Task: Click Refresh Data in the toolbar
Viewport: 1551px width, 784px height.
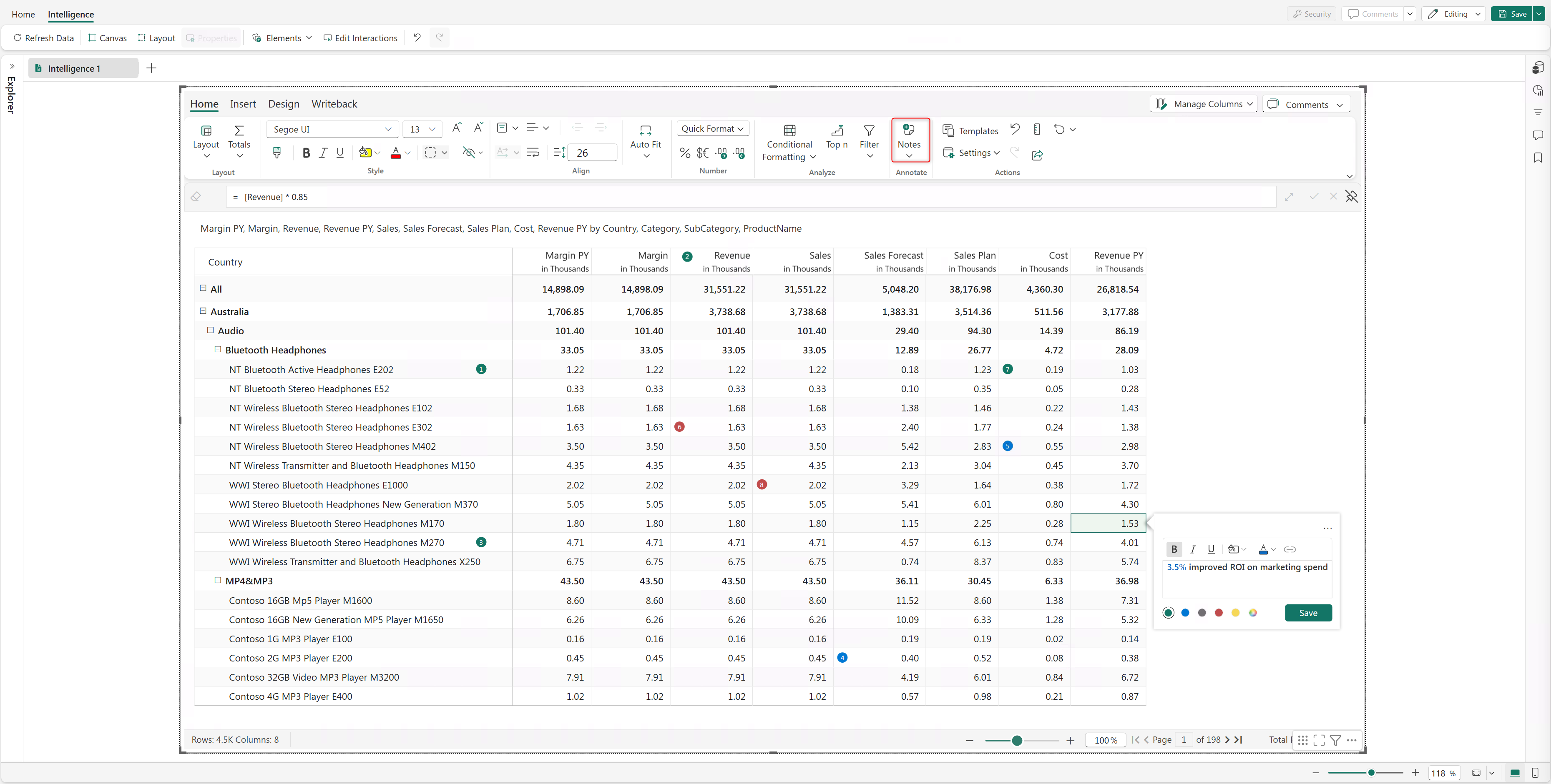Action: click(43, 38)
